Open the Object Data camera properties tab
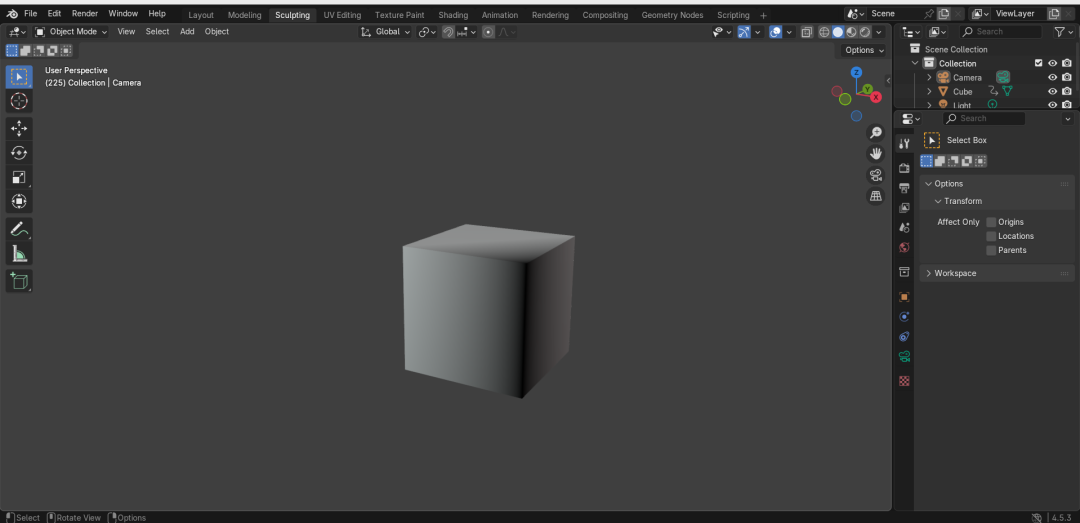Viewport: 1080px width, 523px height. (x=904, y=356)
